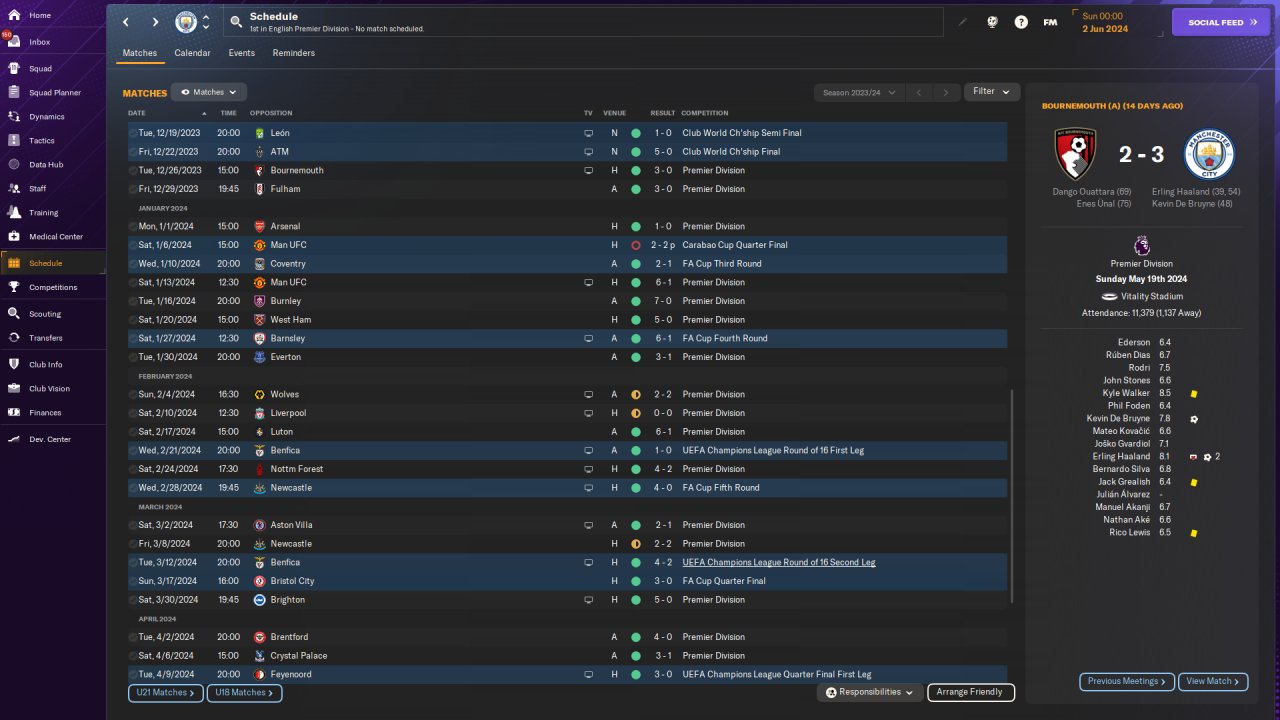Select the Liverpool match row
Screen dimensions: 1280x720
coord(567,413)
